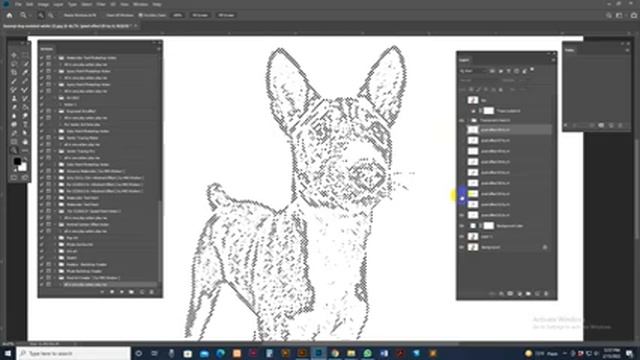The height and width of the screenshot is (360, 640).
Task: Click Record button in Actions panel
Action: tap(112, 292)
